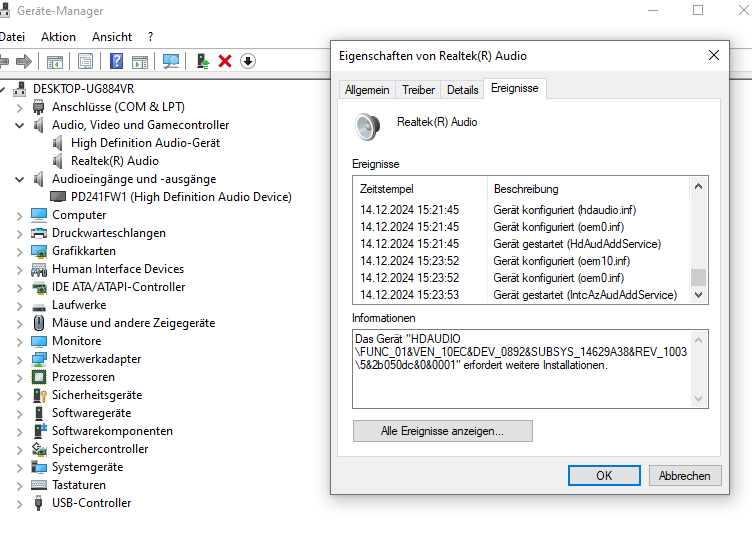This screenshot has height=534, width=752.
Task: Select the Gerät gestartet (IntcAzAudAddService) event
Action: [522, 295]
